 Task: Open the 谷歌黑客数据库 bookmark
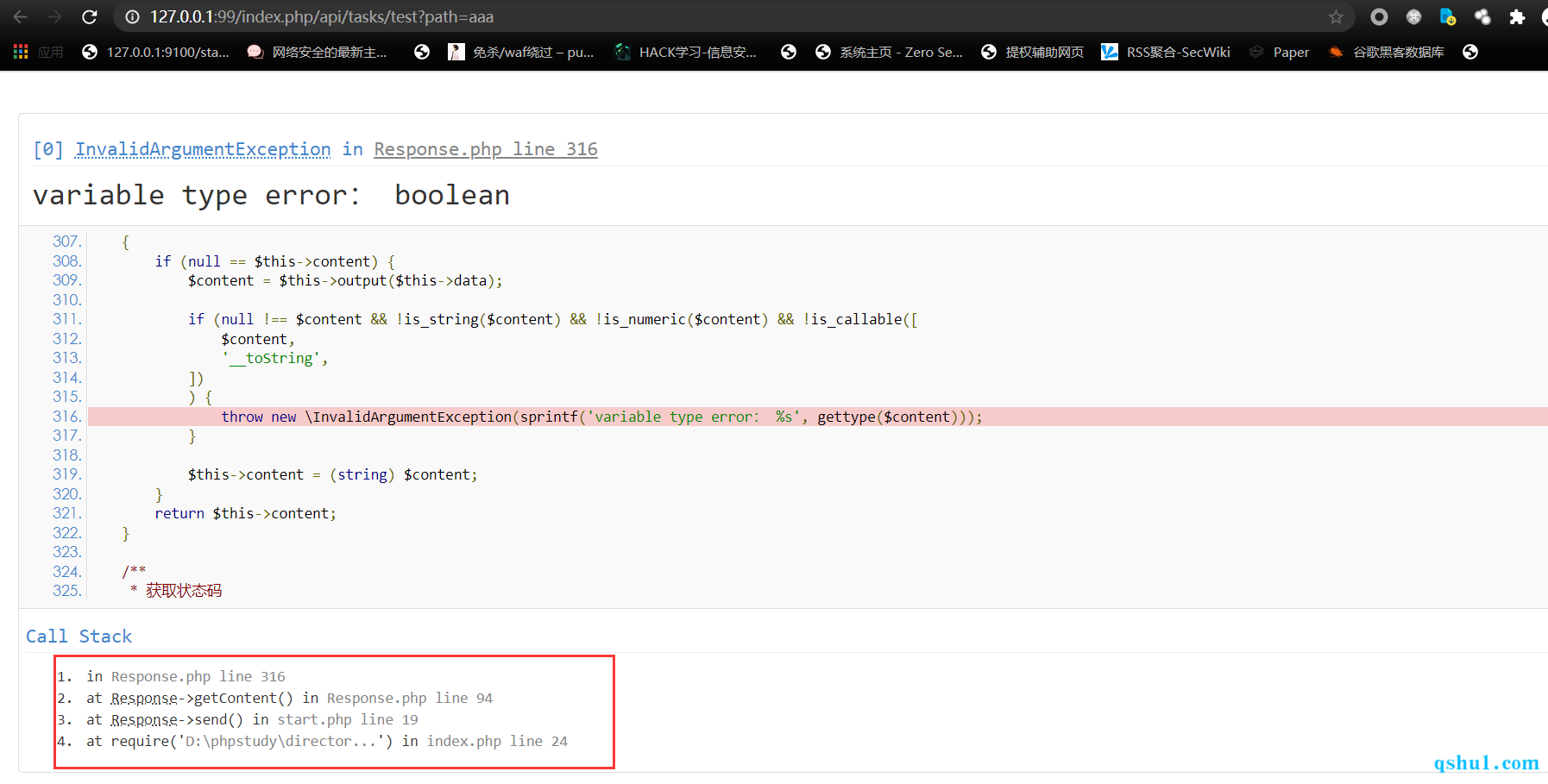(1386, 52)
